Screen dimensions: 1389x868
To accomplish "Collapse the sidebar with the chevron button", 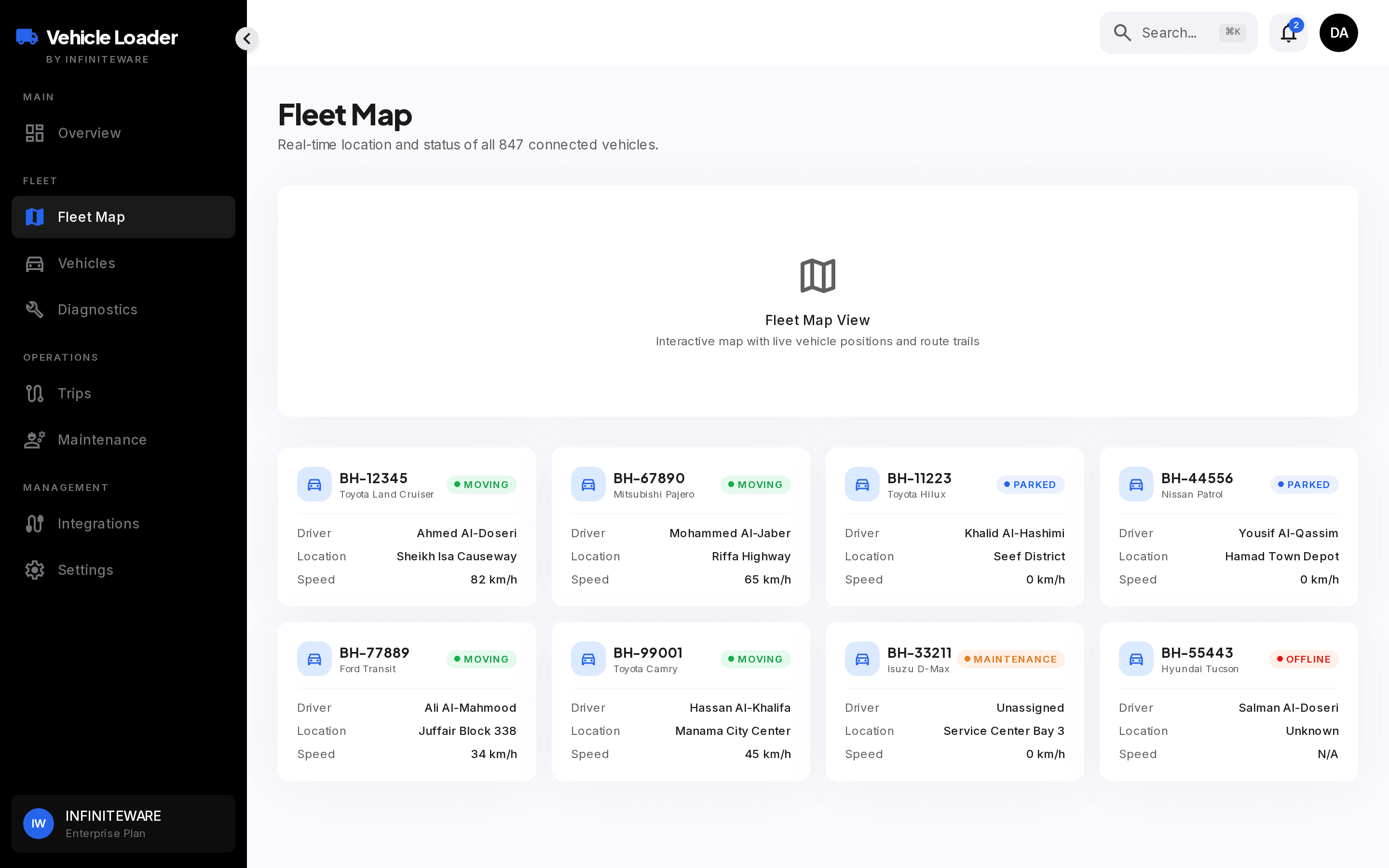I will 247,39.
